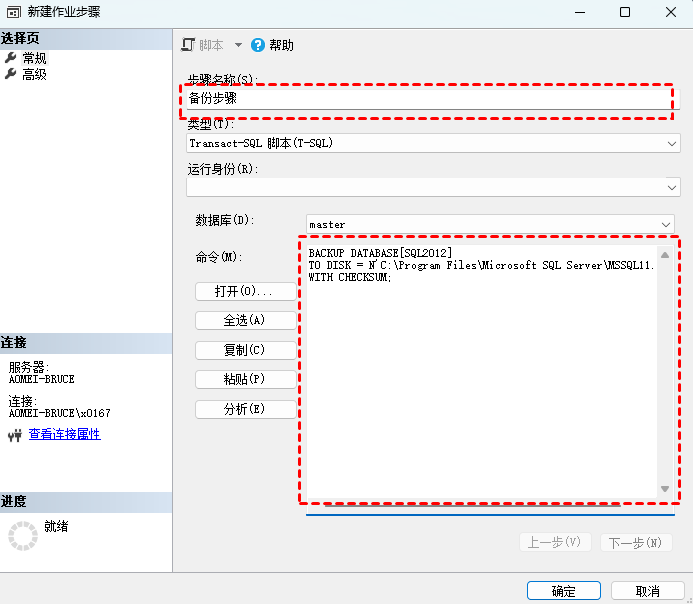The width and height of the screenshot is (693, 604).
Task: Click the 脚本 script icon in the toolbar
Action: click(188, 45)
